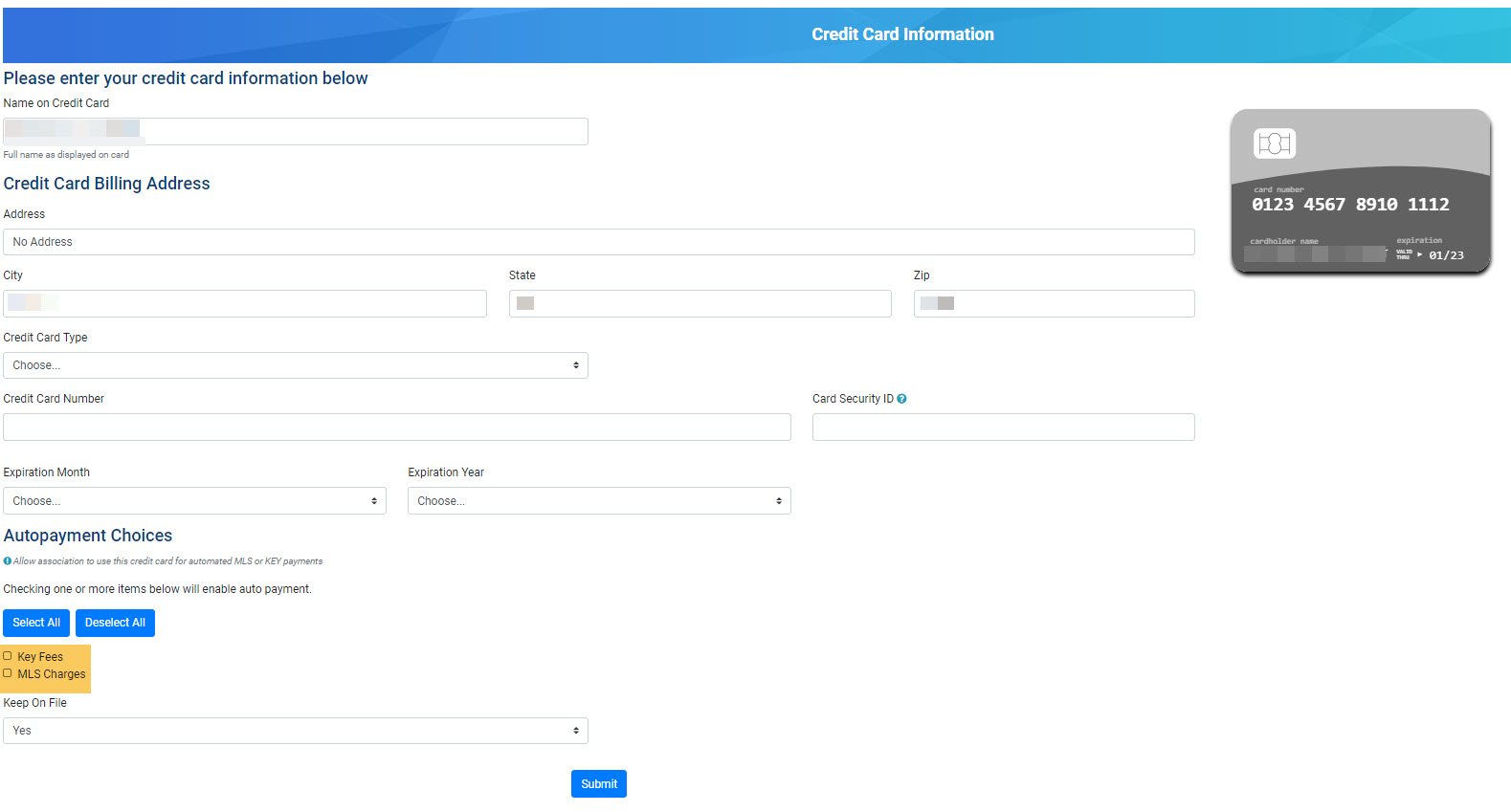Click the chip icon on card preview

click(x=1274, y=143)
